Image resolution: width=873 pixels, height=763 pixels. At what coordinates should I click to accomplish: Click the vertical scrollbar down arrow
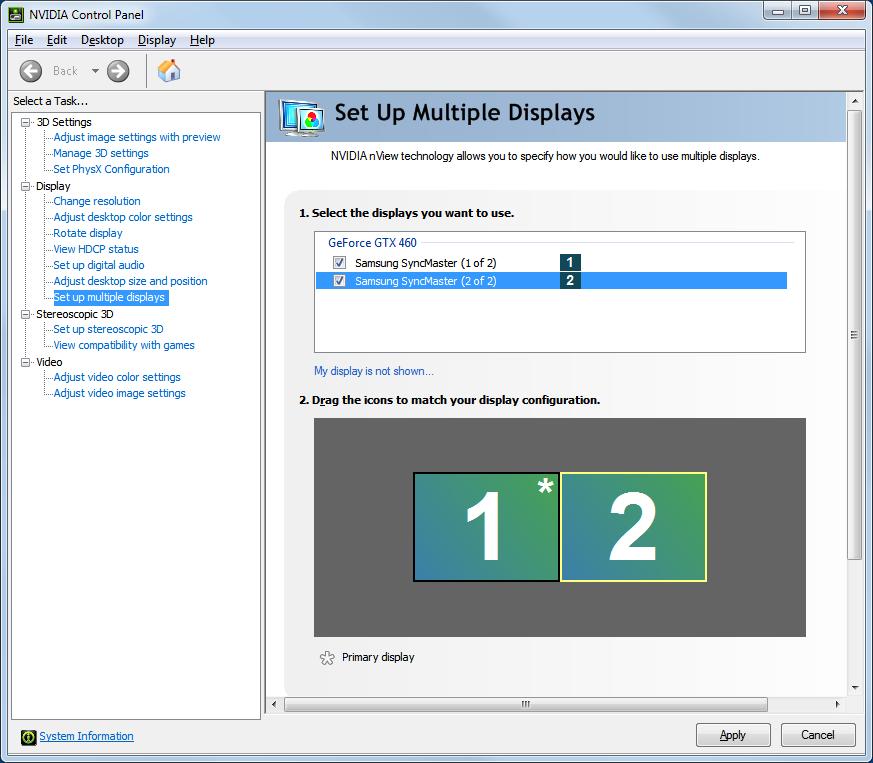[x=855, y=688]
